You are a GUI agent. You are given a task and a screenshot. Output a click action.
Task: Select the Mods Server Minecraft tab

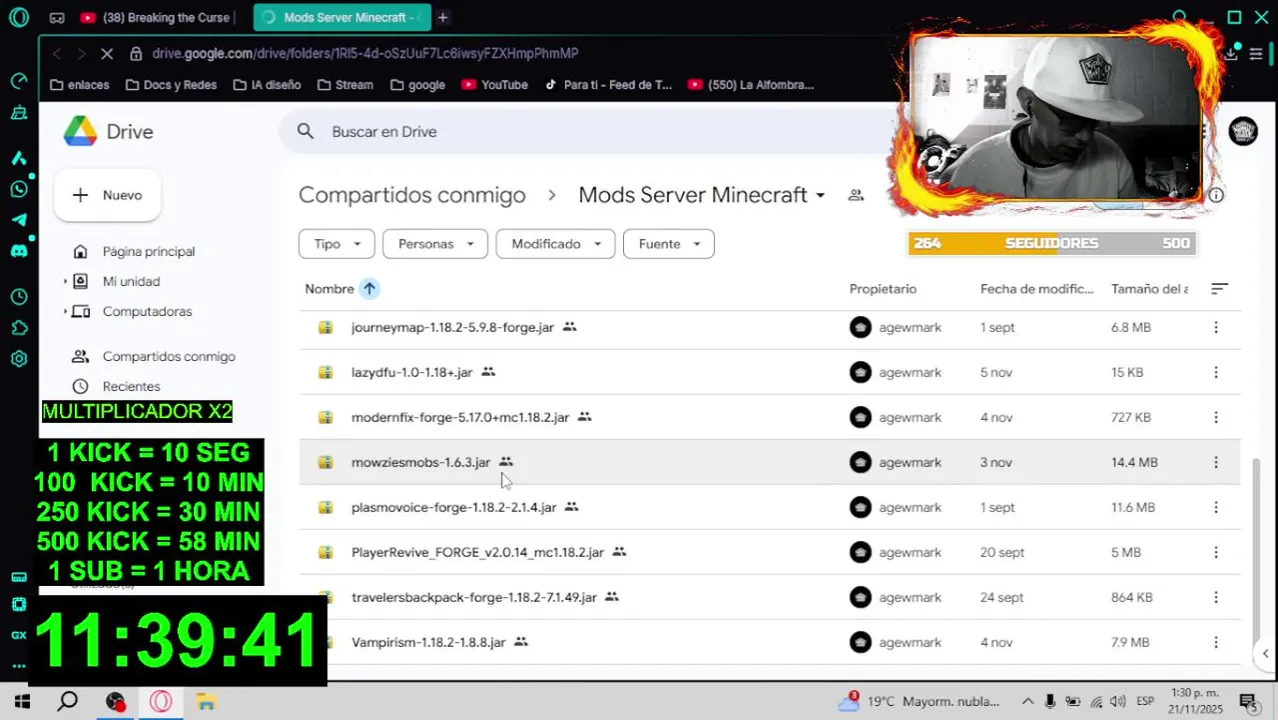[341, 17]
